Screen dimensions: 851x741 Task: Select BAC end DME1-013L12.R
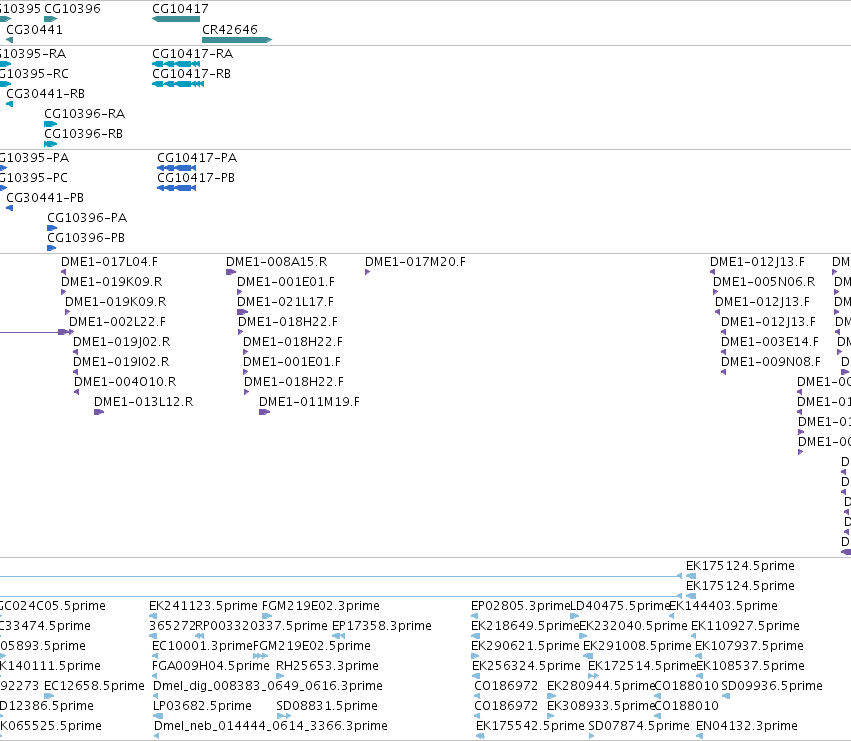143,402
